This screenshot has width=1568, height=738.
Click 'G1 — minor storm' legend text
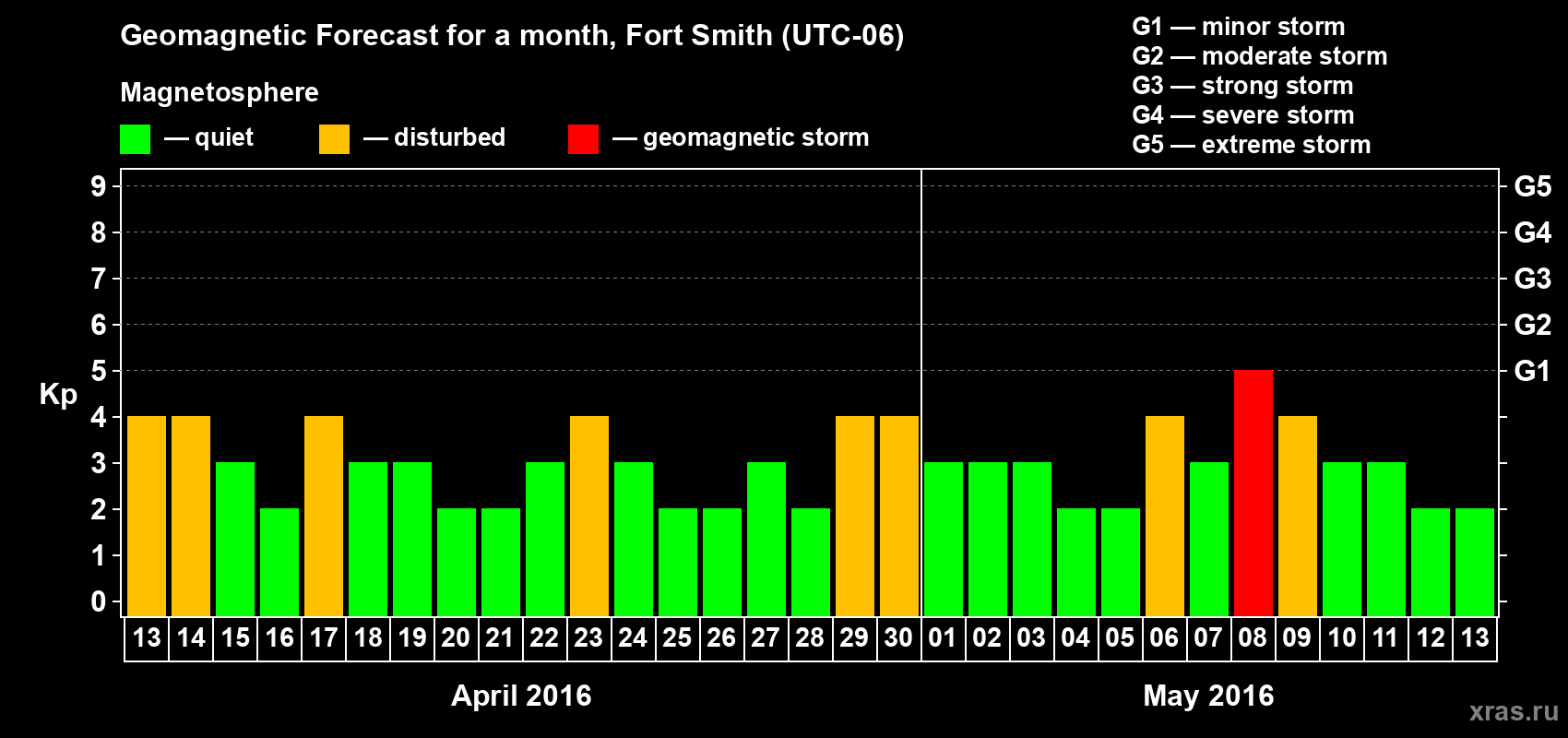tap(1239, 27)
